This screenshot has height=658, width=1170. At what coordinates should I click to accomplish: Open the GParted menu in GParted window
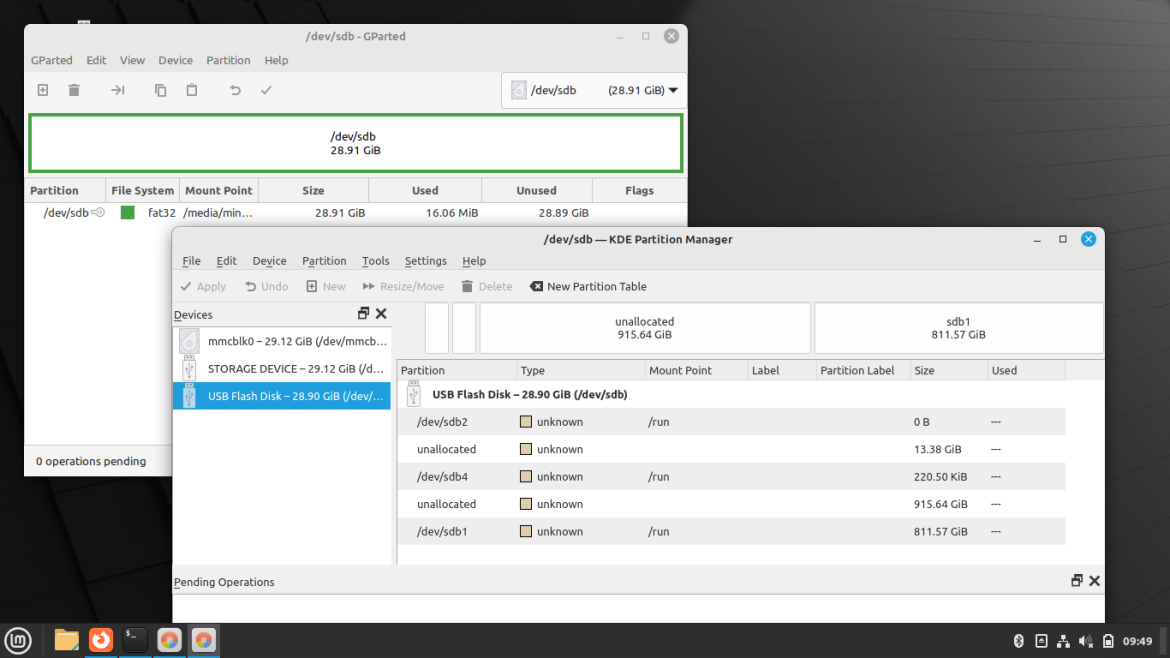[51, 60]
